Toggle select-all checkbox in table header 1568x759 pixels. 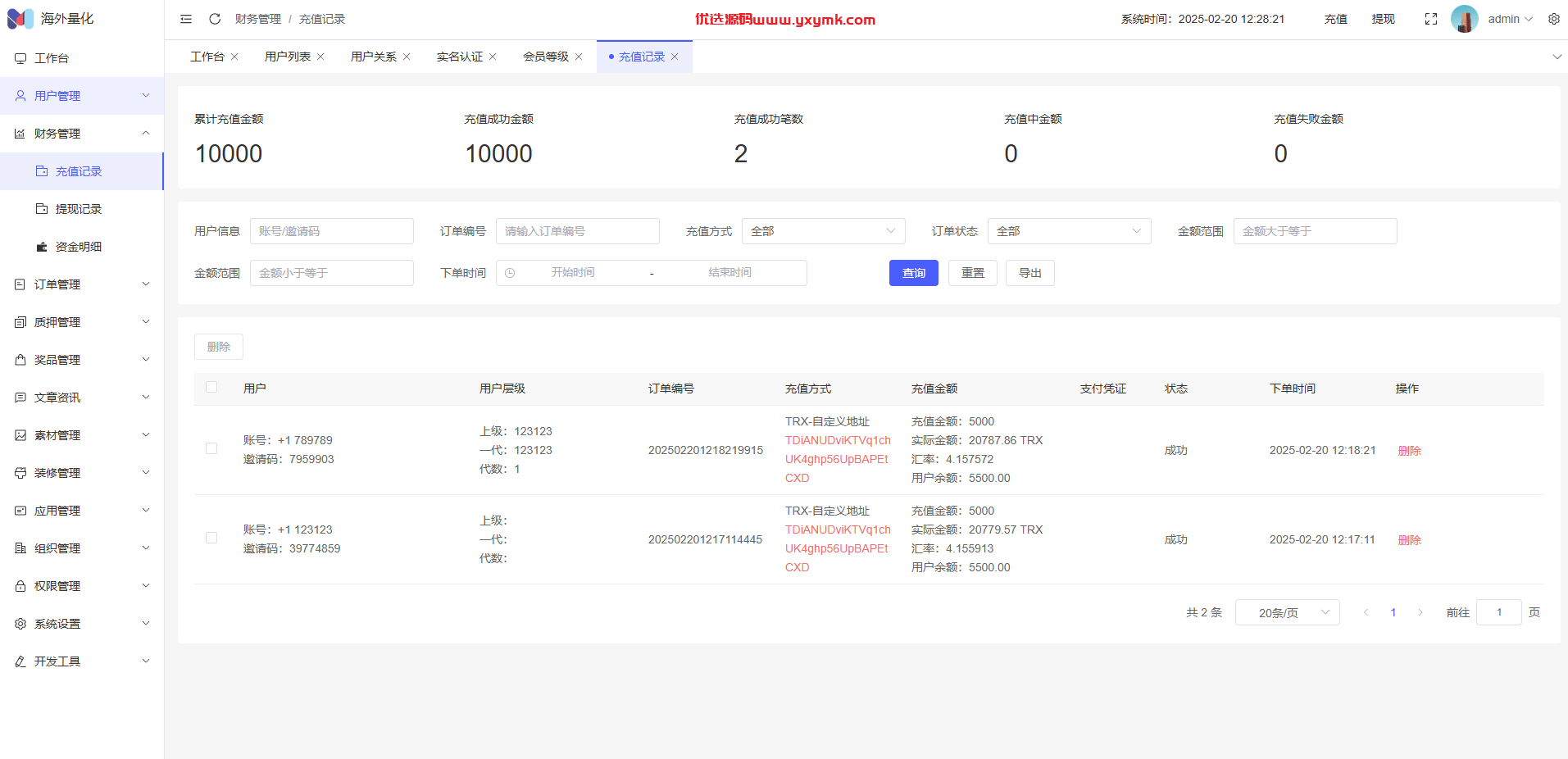coord(211,388)
